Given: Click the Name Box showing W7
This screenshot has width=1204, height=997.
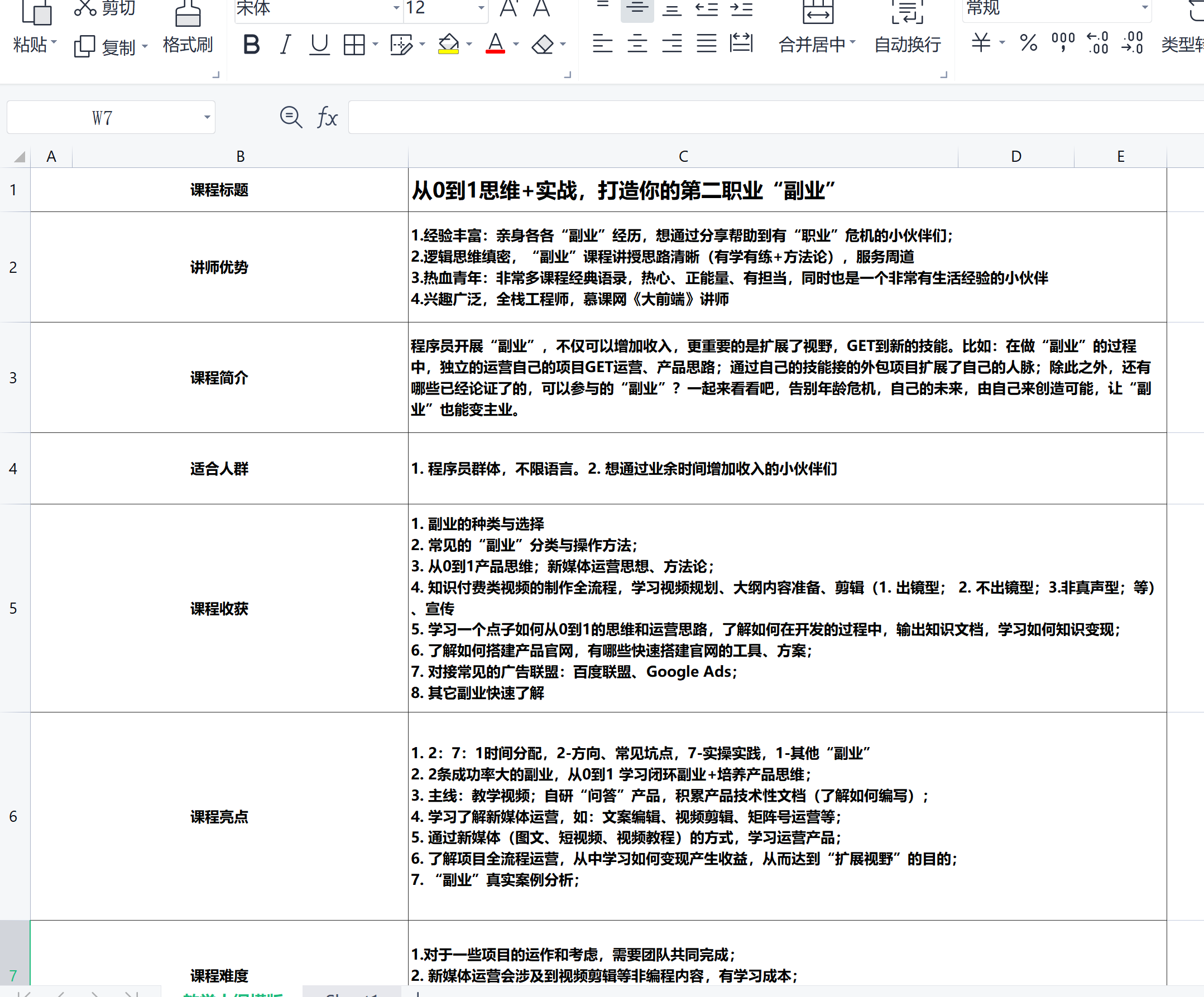Looking at the screenshot, I should click(103, 118).
